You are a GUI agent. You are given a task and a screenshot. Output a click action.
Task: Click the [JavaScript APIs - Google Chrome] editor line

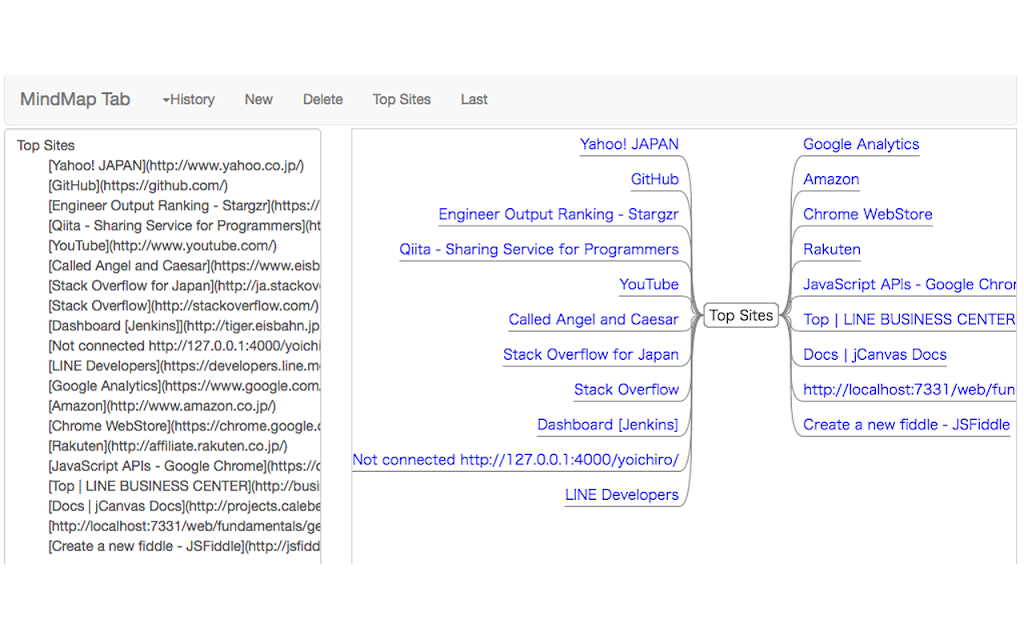pyautogui.click(x=184, y=466)
